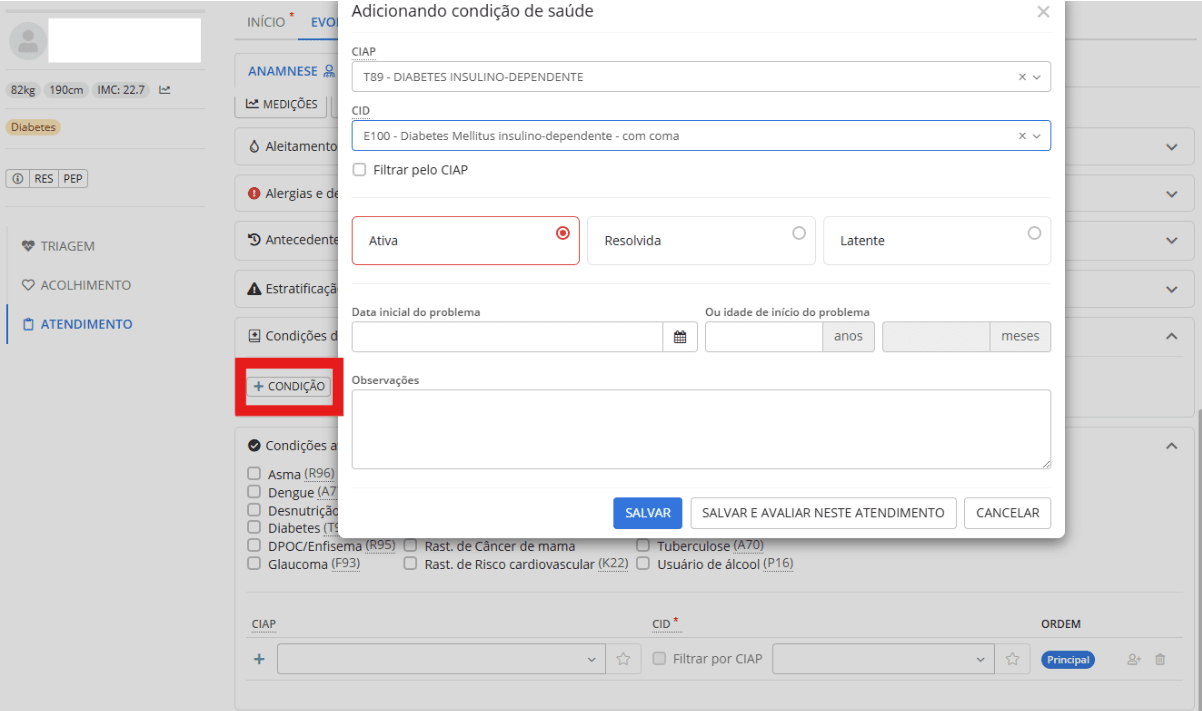Click the add-user icon beside Principal
Viewport: 1202px width, 711px height.
(x=1133, y=659)
